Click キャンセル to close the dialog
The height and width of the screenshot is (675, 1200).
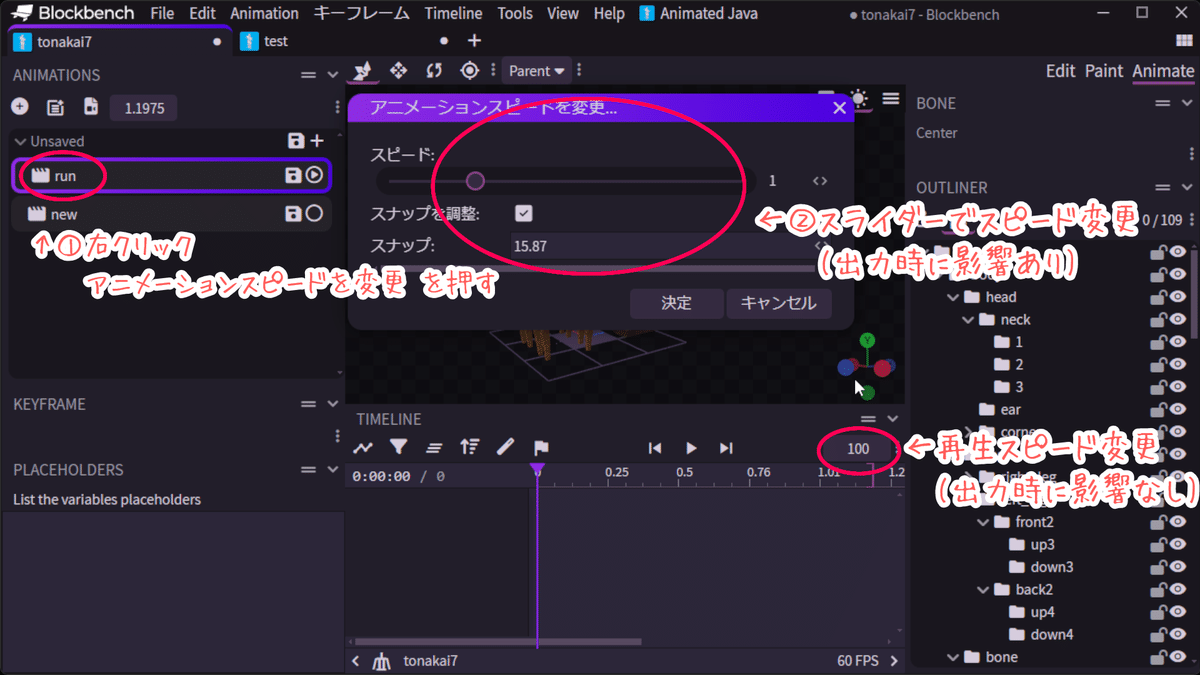[779, 303]
